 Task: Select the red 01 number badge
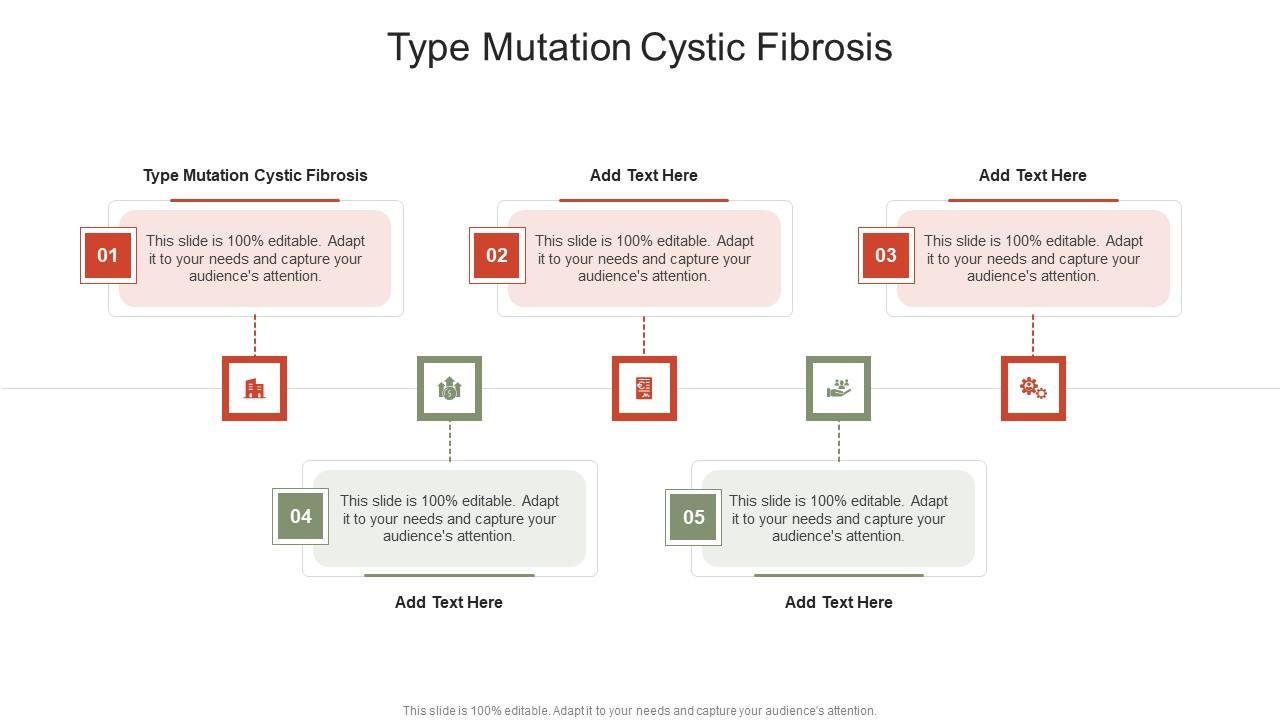(x=108, y=256)
